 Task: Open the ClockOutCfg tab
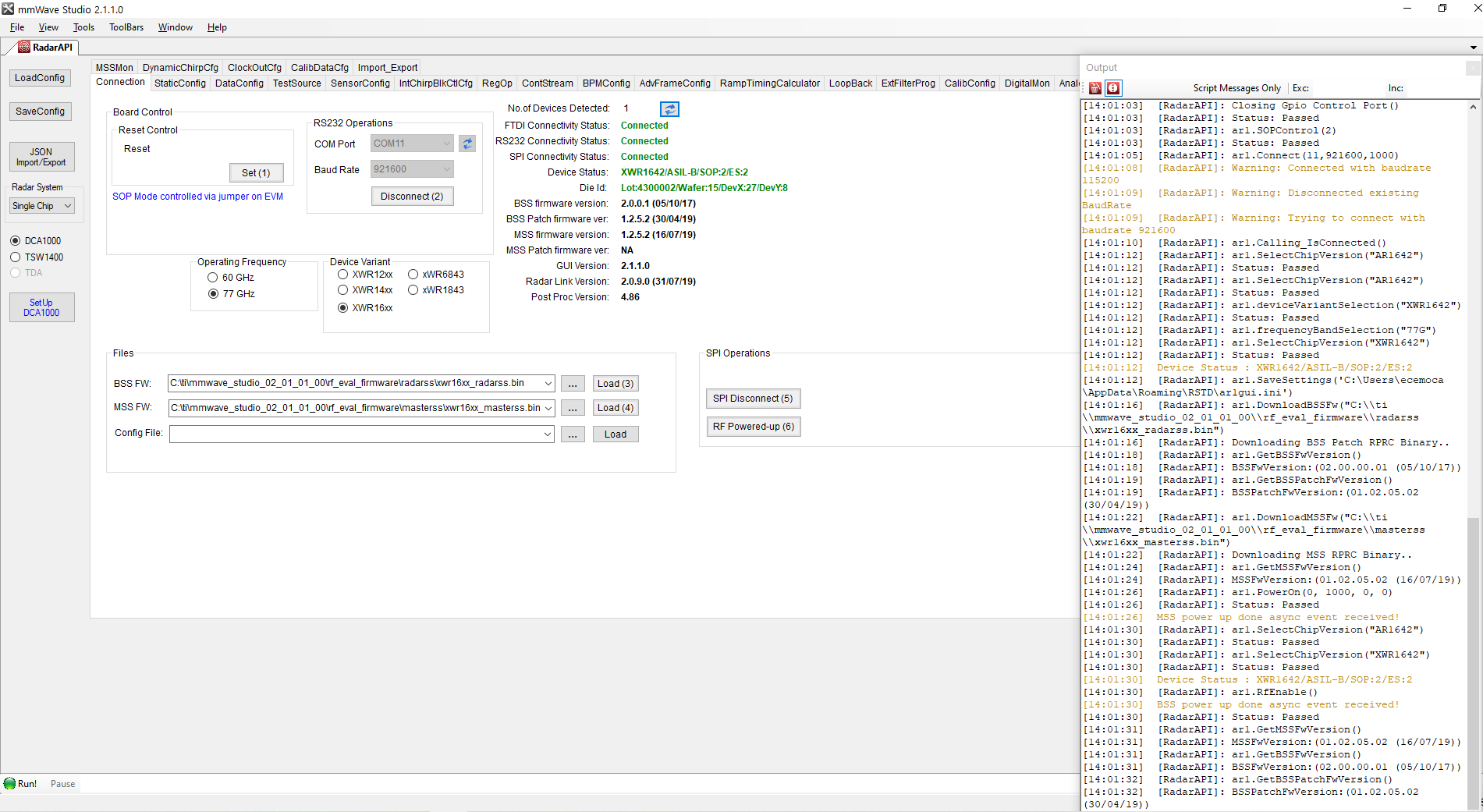pos(254,68)
